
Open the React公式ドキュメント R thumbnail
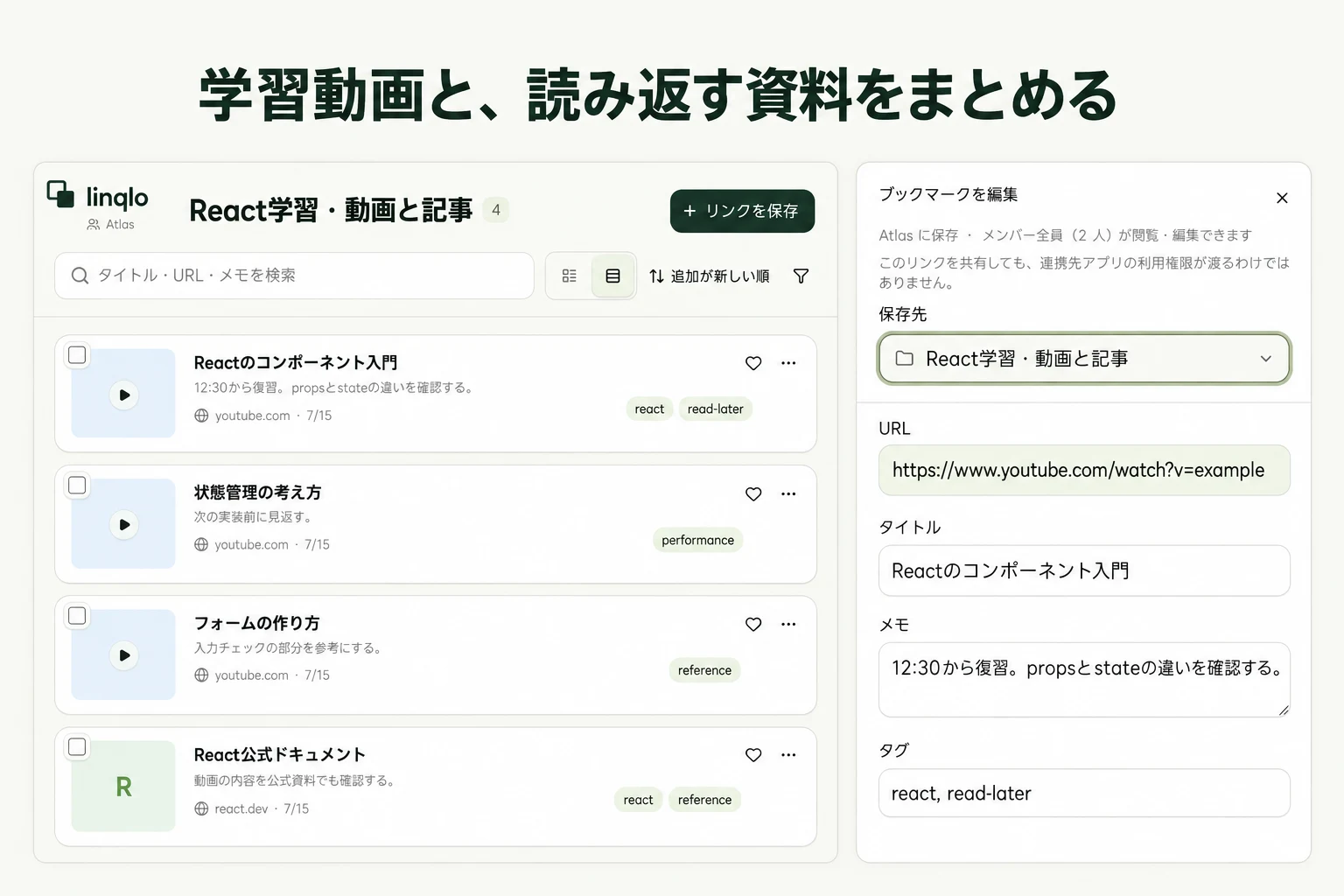click(x=124, y=787)
